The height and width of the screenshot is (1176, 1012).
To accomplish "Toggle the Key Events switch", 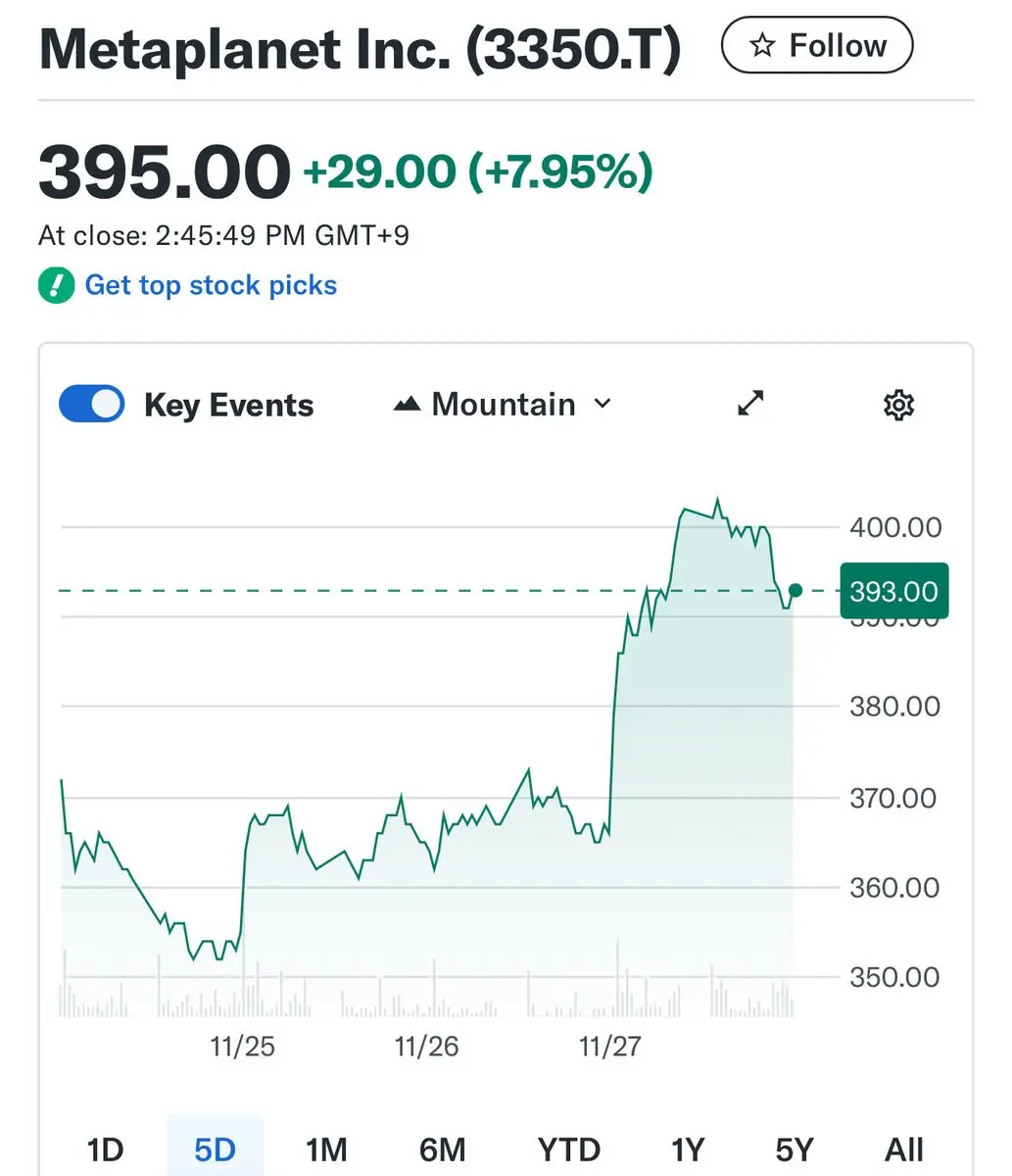I will (x=91, y=405).
